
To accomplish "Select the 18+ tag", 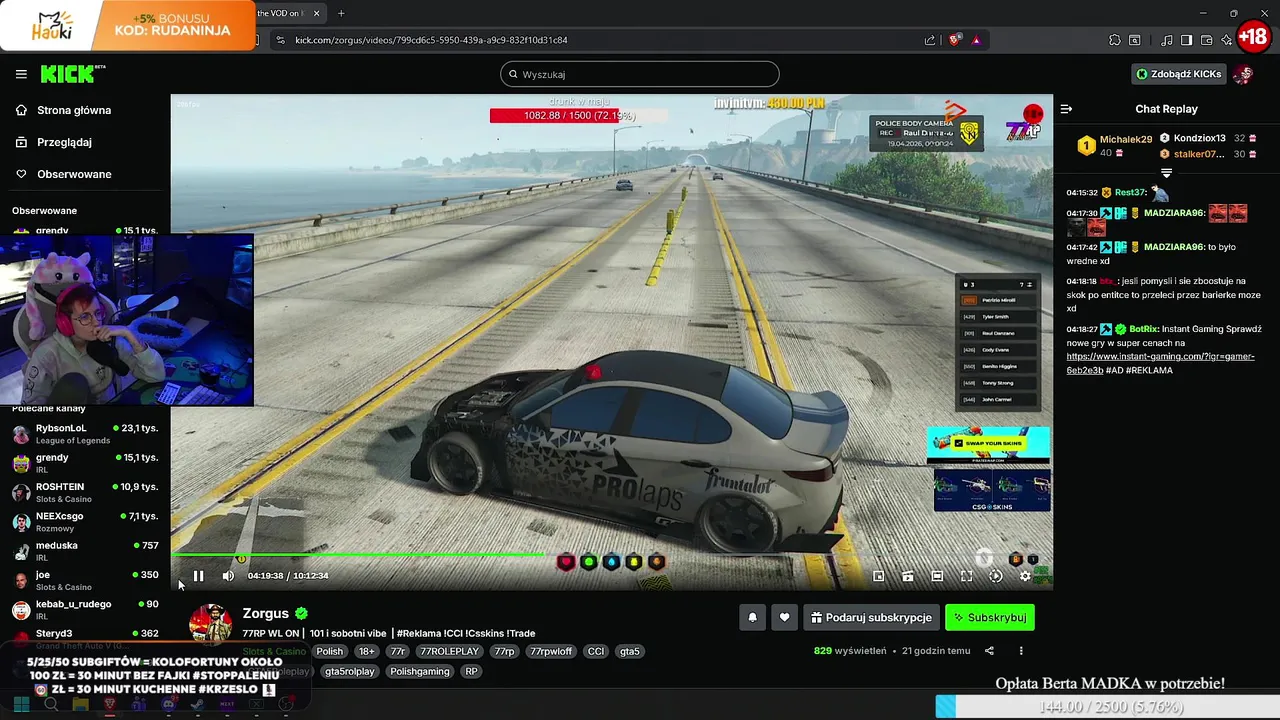I will 367,651.
